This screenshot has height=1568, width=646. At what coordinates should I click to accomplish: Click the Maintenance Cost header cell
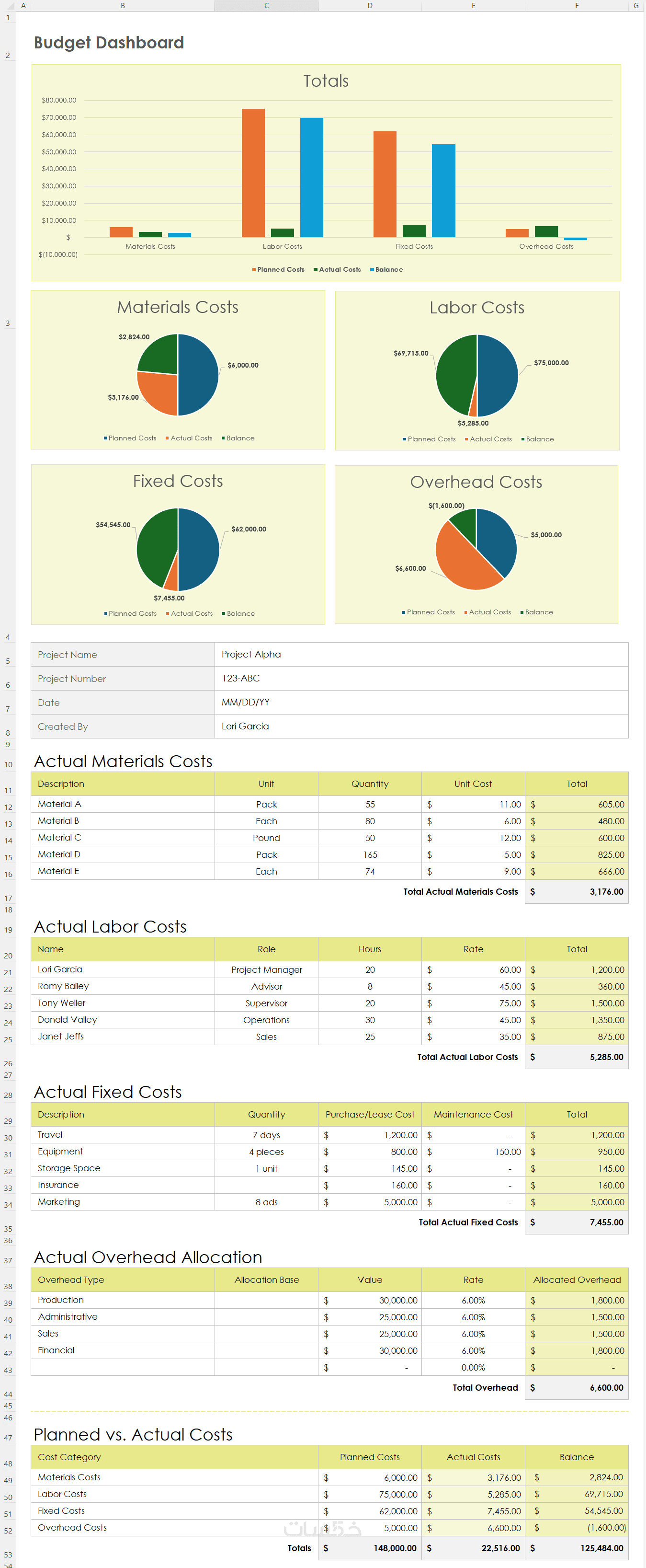tap(473, 1115)
